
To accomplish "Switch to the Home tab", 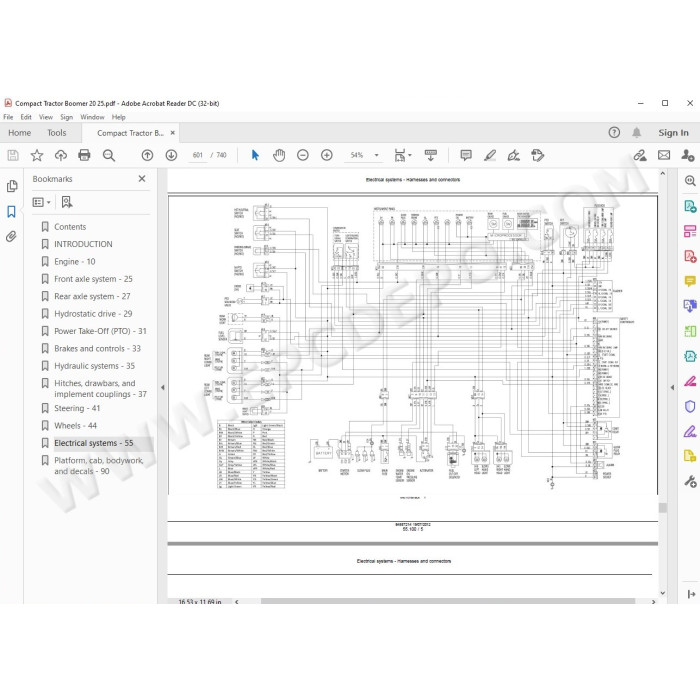I will coord(20,133).
